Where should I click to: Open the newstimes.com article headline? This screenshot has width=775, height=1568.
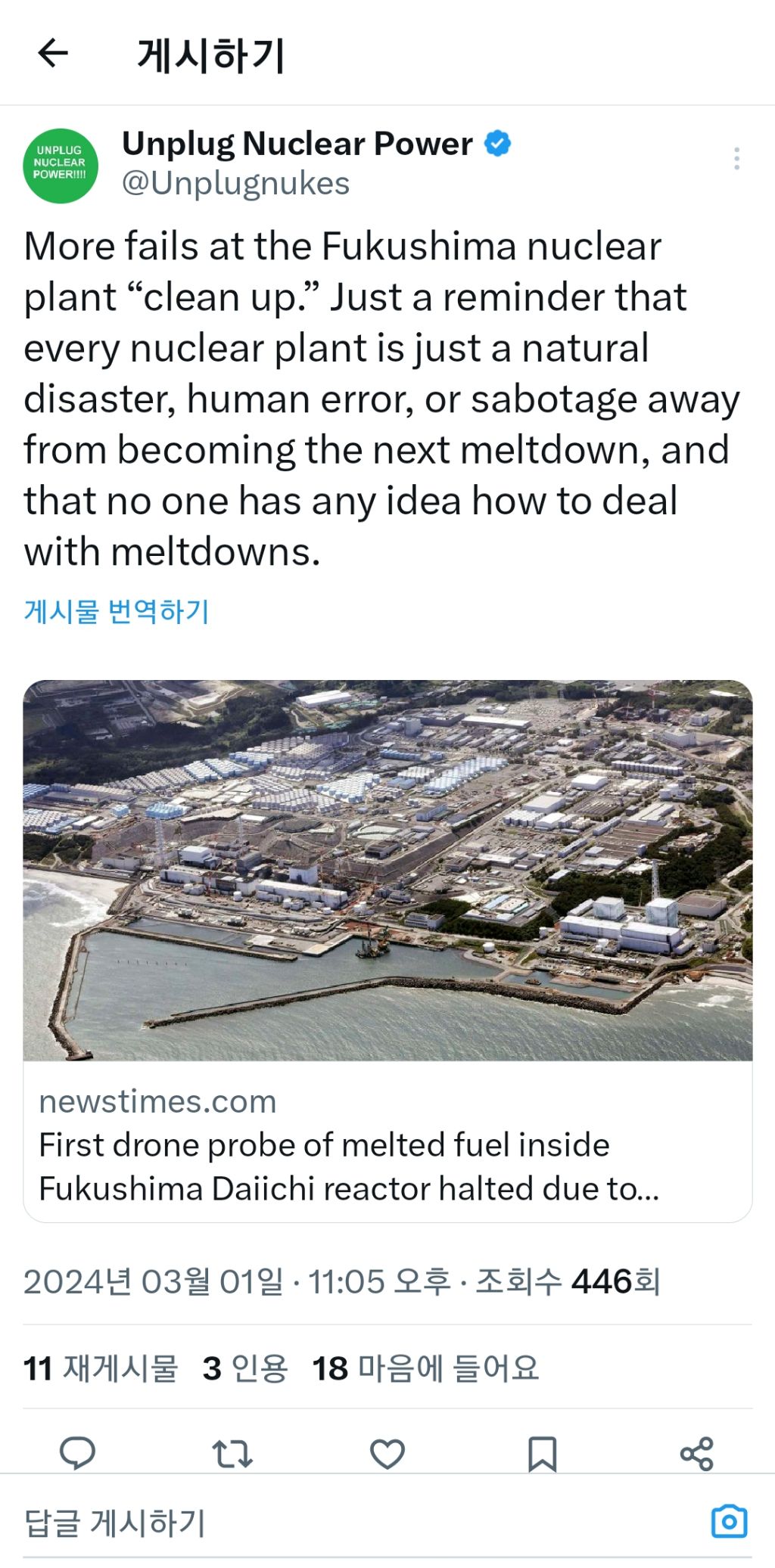click(x=348, y=1166)
